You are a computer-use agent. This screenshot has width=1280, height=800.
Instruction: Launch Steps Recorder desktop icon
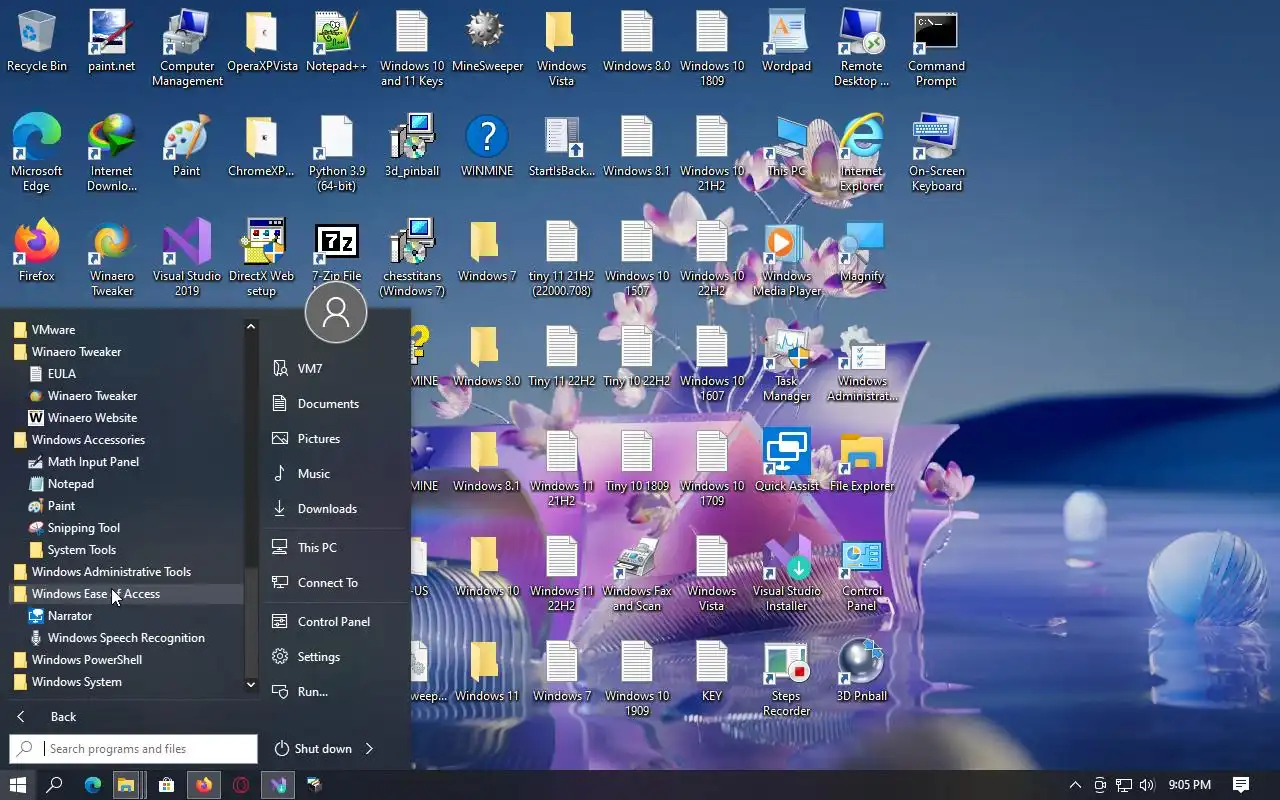click(786, 678)
